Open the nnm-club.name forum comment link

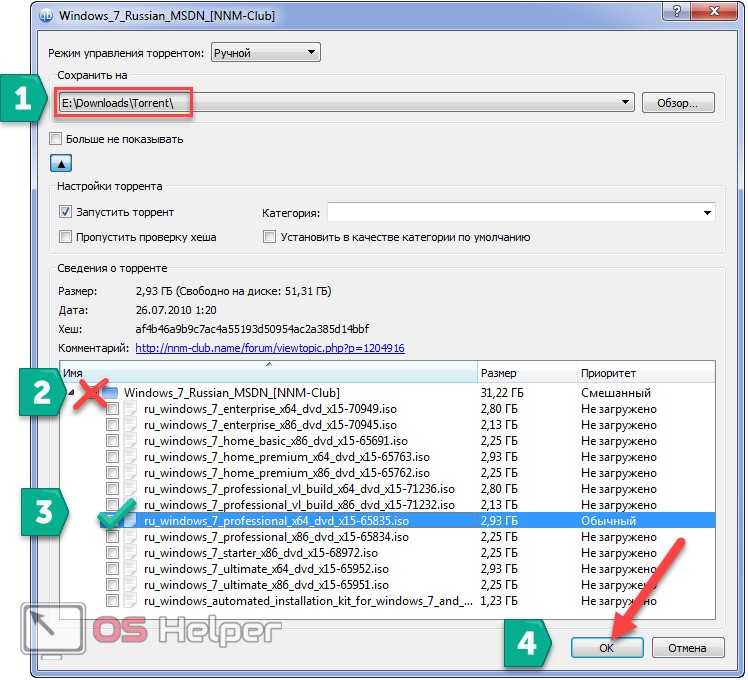click(x=270, y=348)
